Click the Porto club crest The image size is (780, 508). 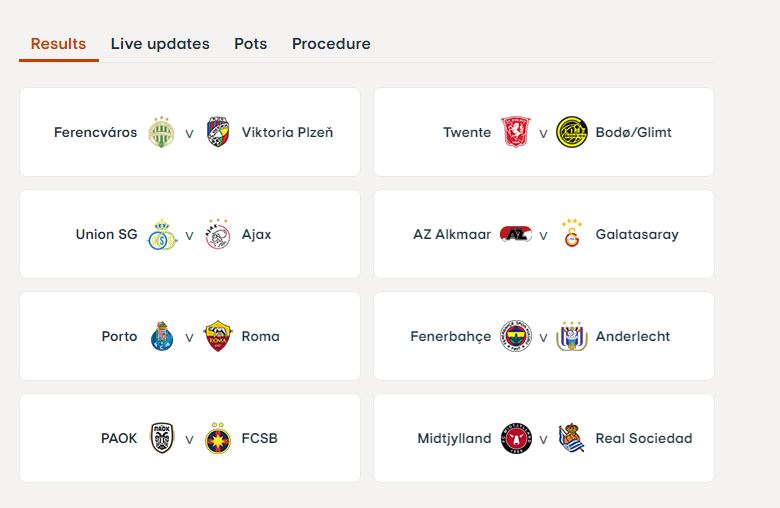click(162, 337)
